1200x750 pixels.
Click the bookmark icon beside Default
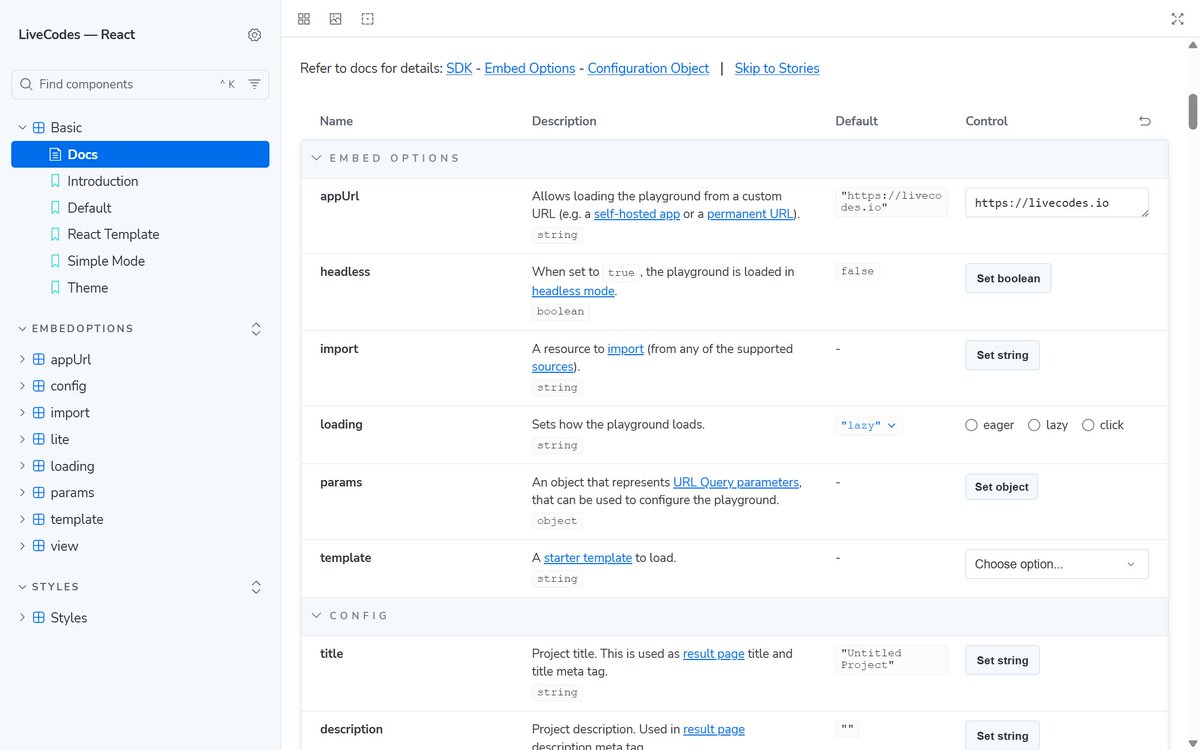click(x=55, y=208)
